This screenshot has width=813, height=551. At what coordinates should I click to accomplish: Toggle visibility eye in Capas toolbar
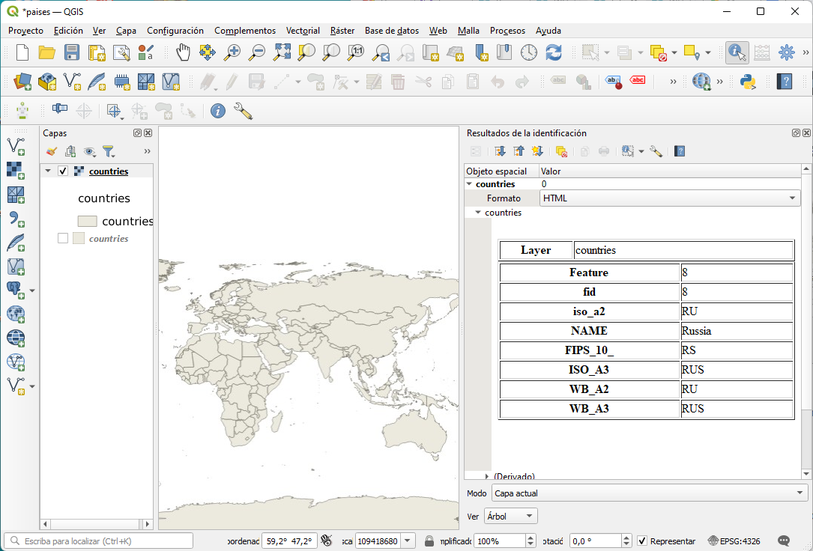90,151
